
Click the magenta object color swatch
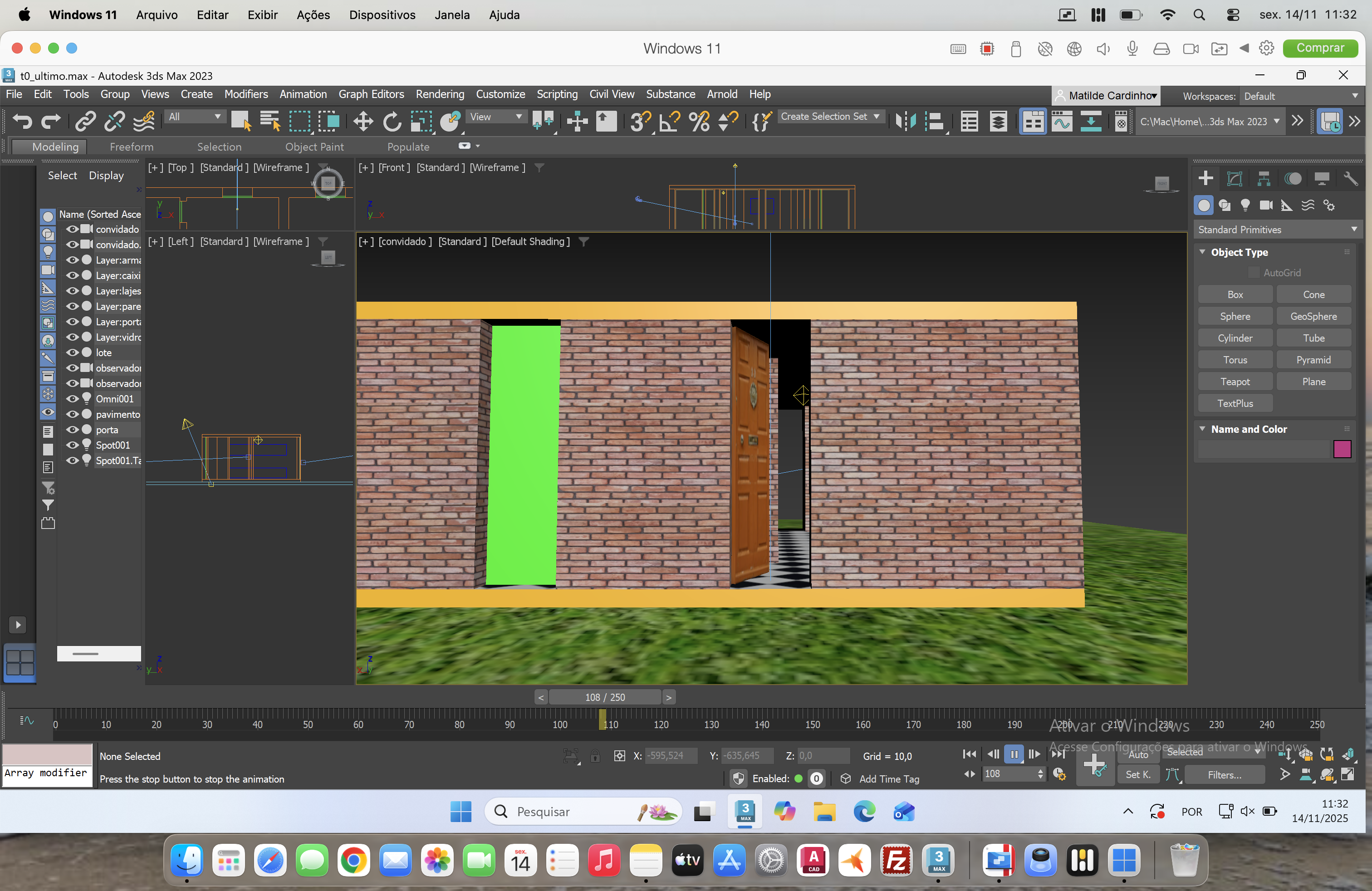1342,449
